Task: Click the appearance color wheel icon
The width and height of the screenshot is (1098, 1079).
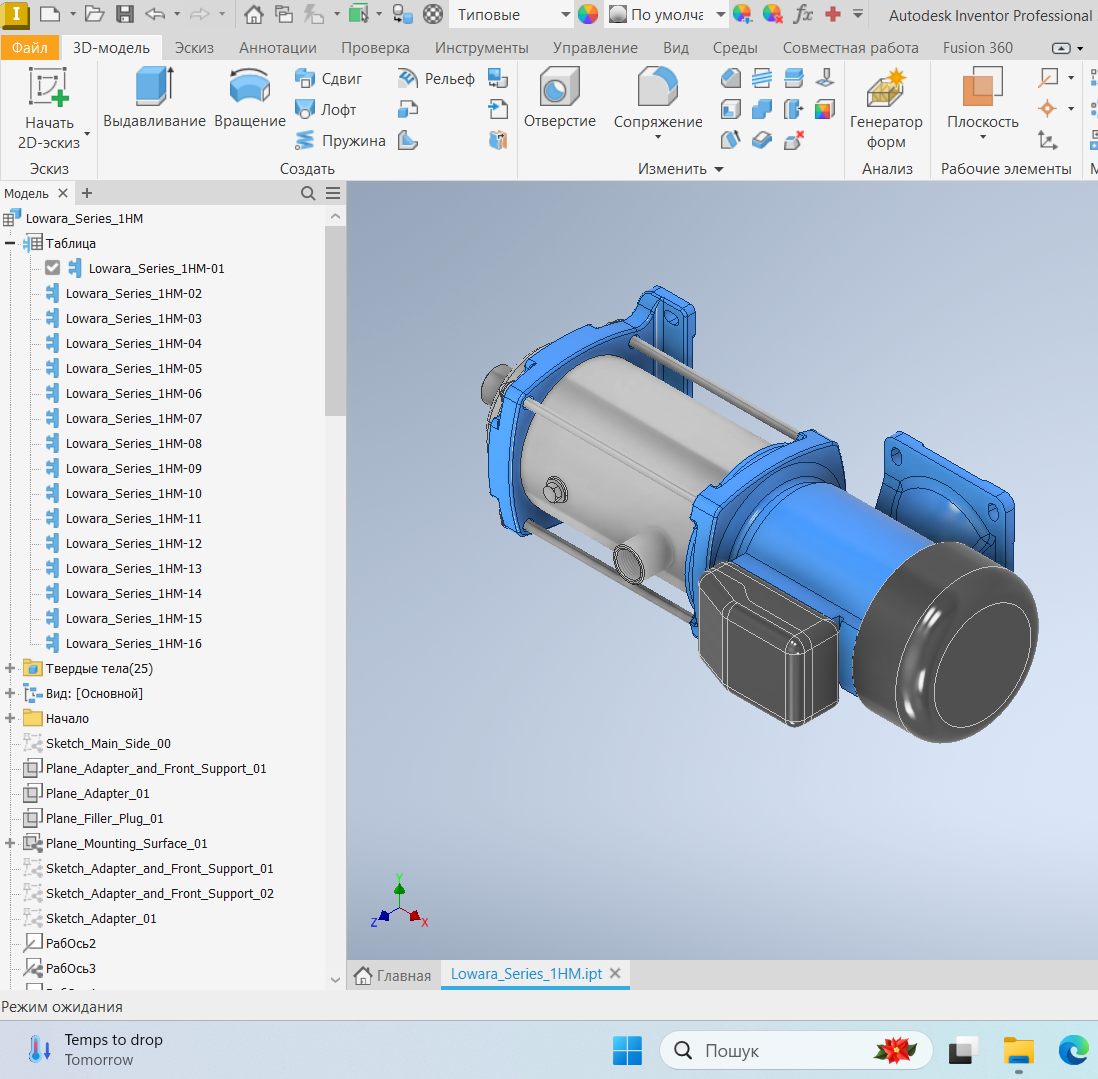Action: (588, 14)
